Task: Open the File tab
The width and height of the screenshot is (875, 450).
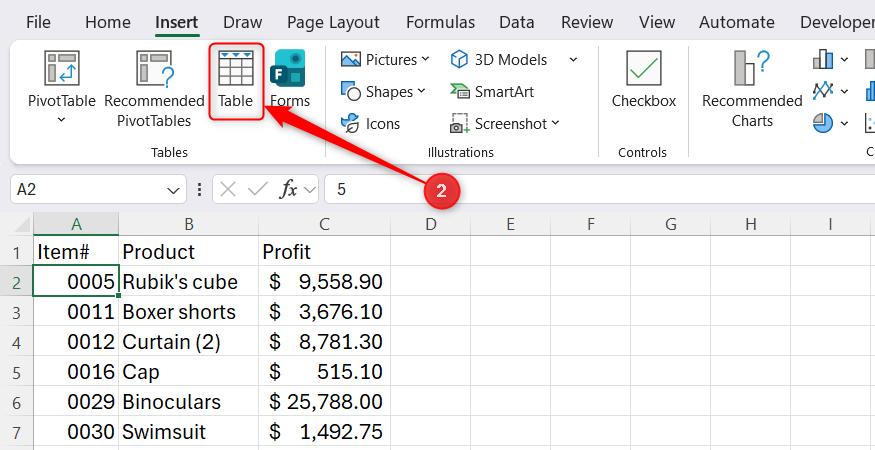Action: point(38,22)
